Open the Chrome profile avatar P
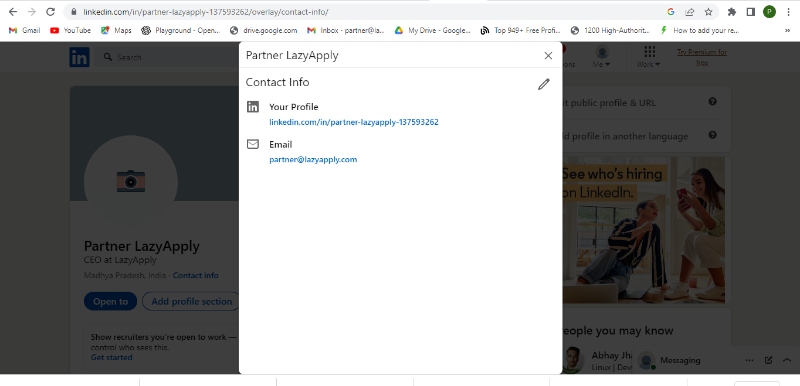This screenshot has width=800, height=386. tap(769, 12)
